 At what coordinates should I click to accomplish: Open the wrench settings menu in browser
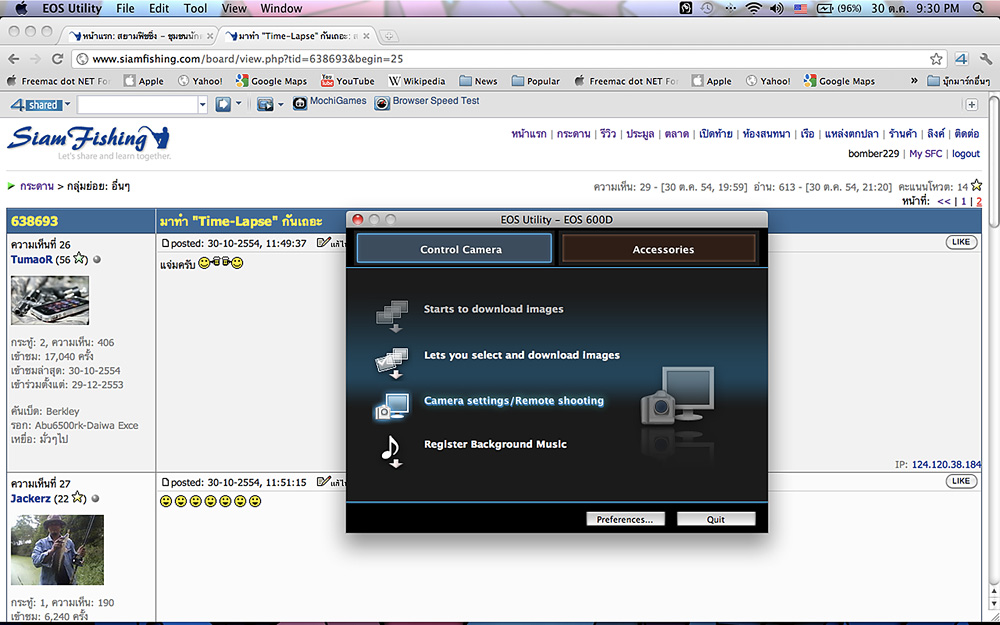pyautogui.click(x=986, y=59)
